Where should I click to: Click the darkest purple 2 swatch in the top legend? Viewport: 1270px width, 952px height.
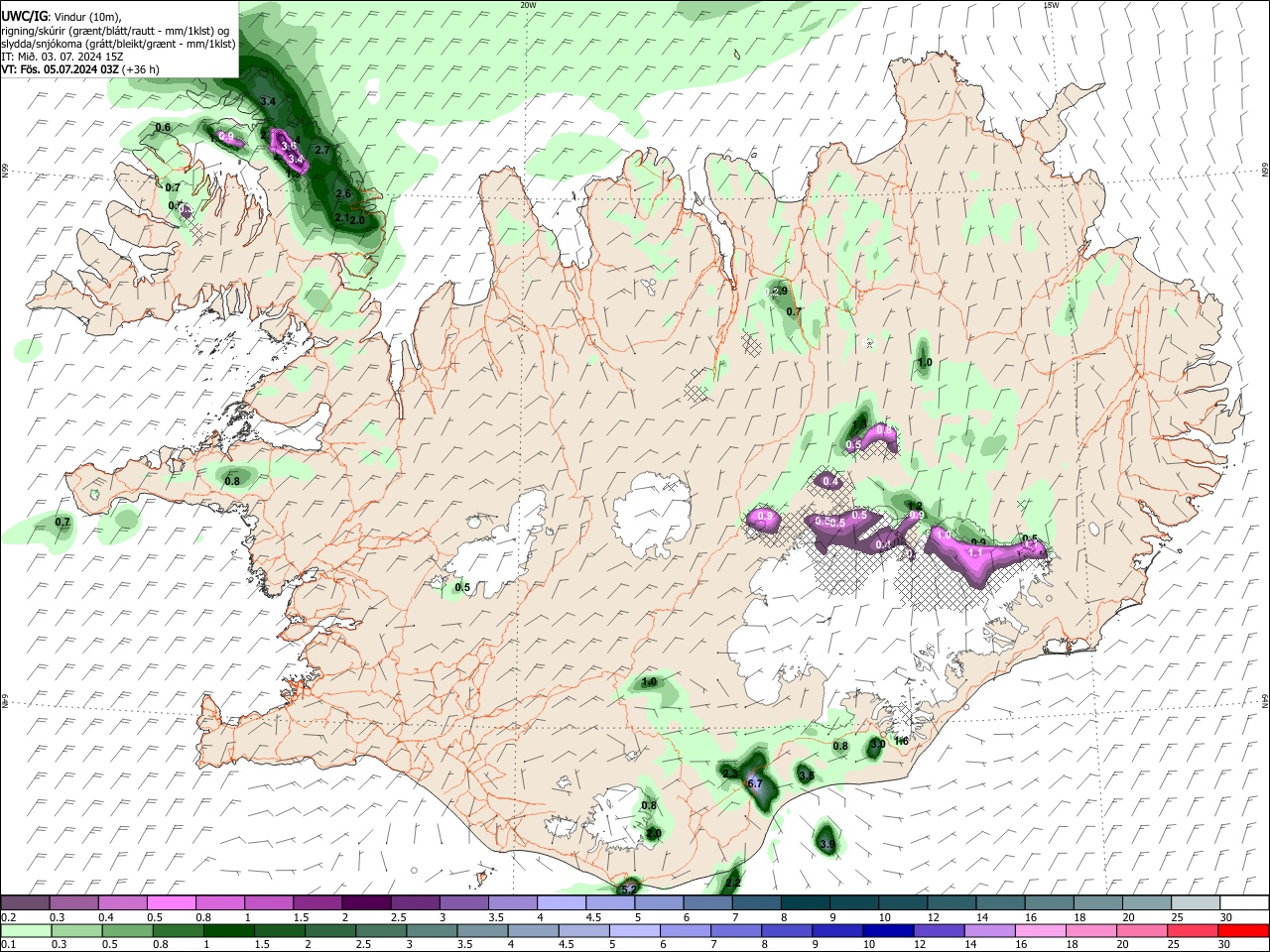click(365, 902)
